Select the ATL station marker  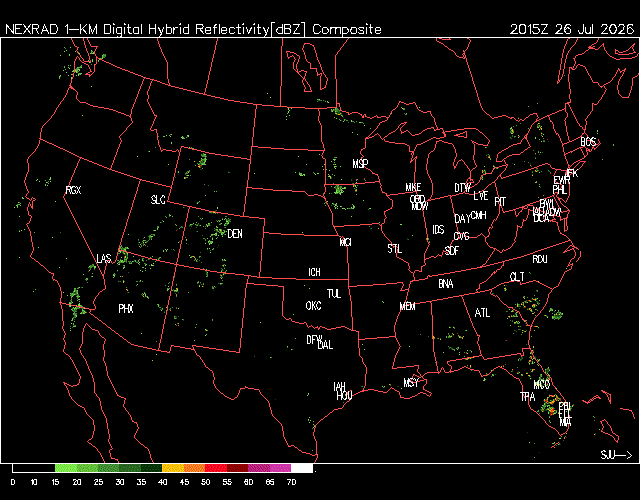point(482,313)
